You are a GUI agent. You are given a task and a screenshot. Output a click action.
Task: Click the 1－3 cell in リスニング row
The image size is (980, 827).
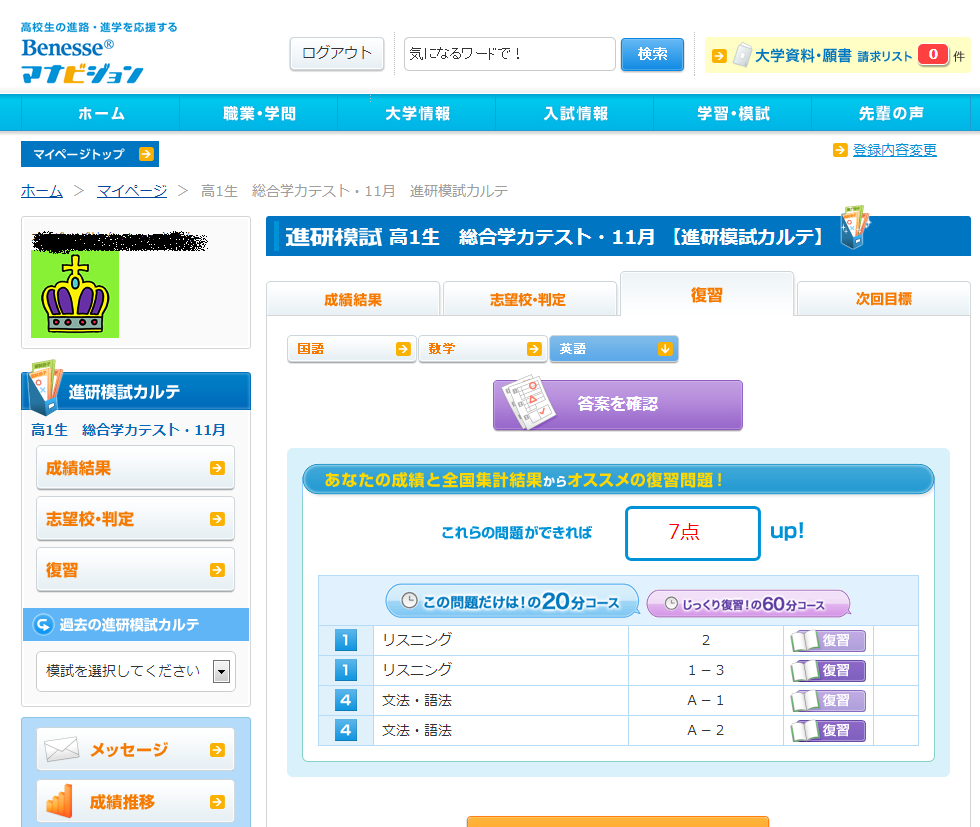point(706,670)
